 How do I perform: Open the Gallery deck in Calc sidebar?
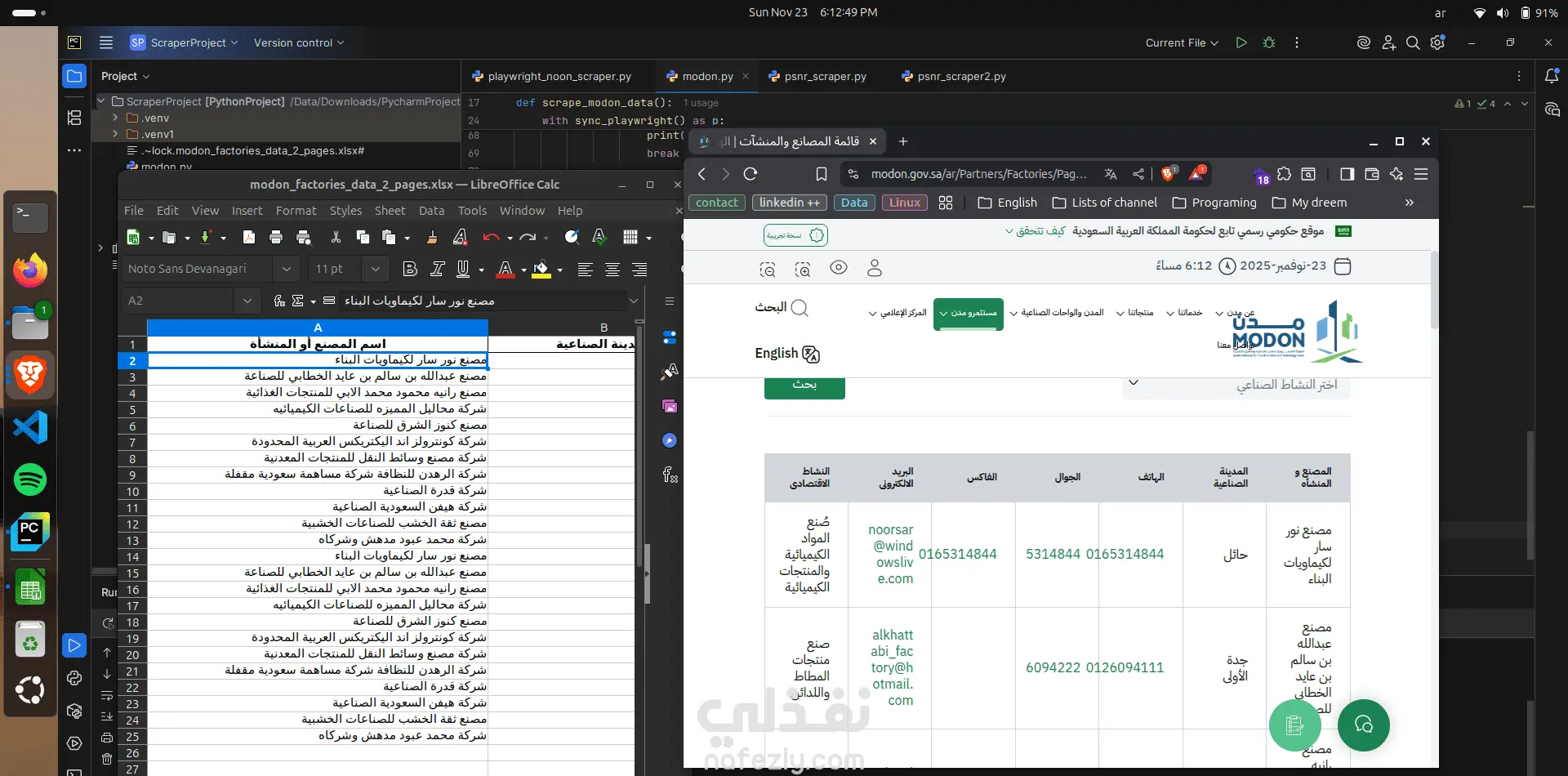coord(670,406)
